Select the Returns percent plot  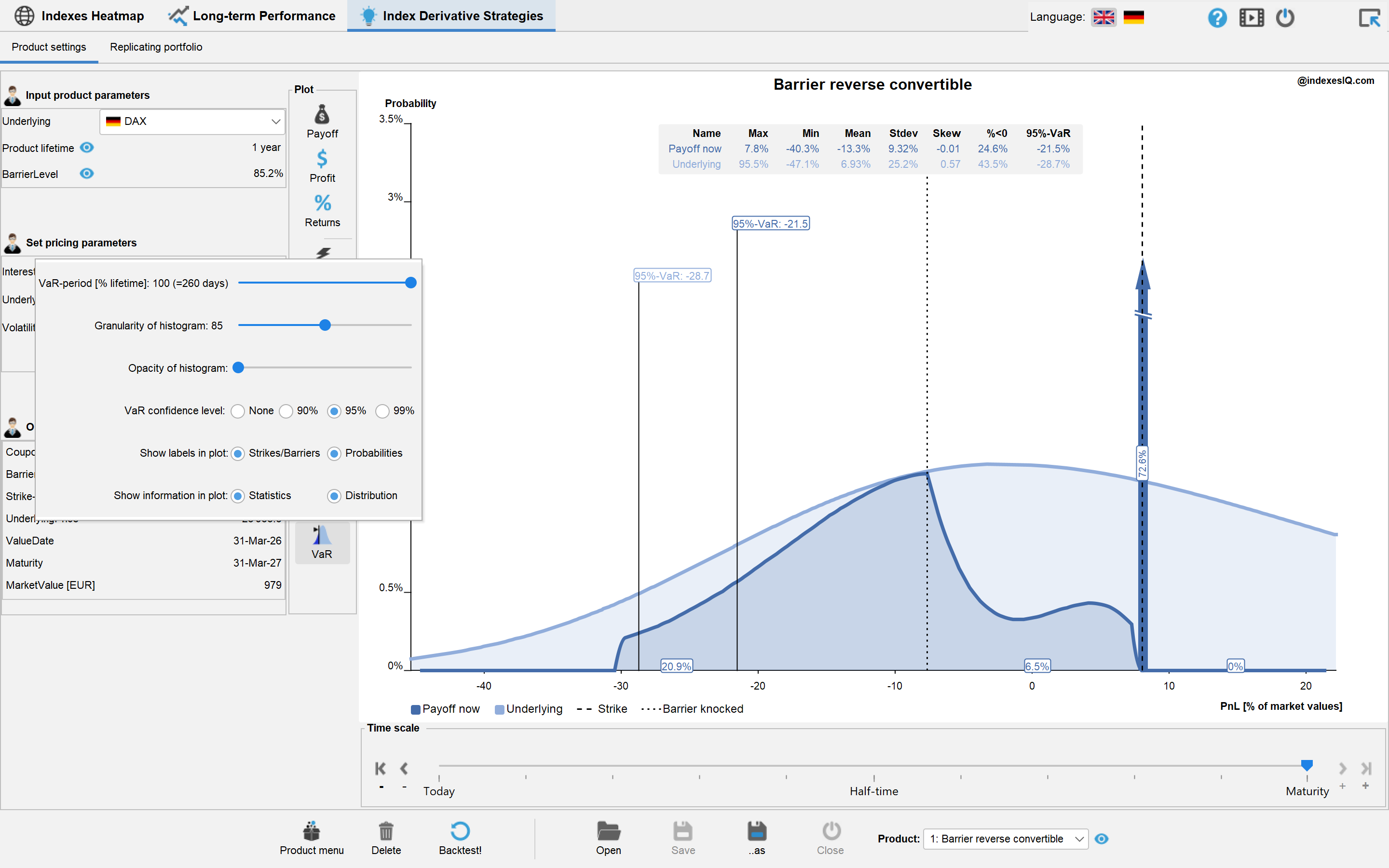pyautogui.click(x=322, y=211)
